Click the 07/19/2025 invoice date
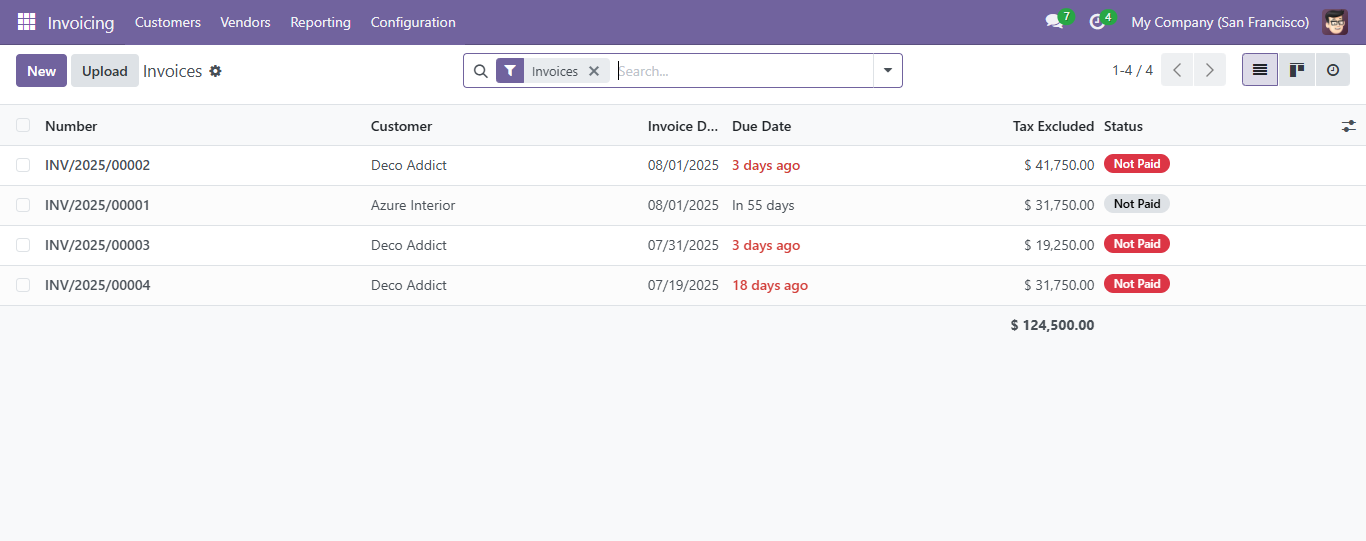 tap(683, 285)
